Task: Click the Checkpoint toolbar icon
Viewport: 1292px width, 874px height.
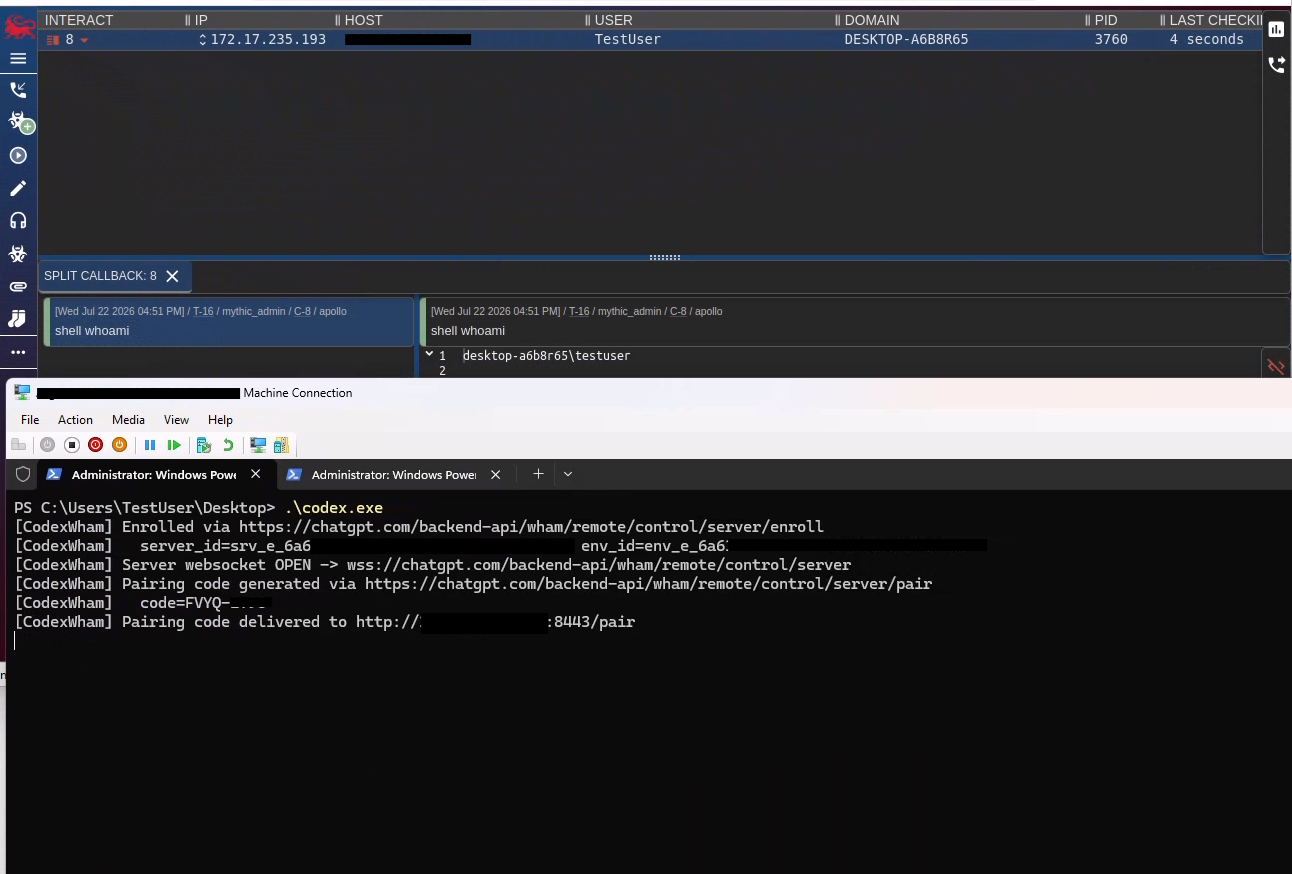Action: click(x=204, y=445)
